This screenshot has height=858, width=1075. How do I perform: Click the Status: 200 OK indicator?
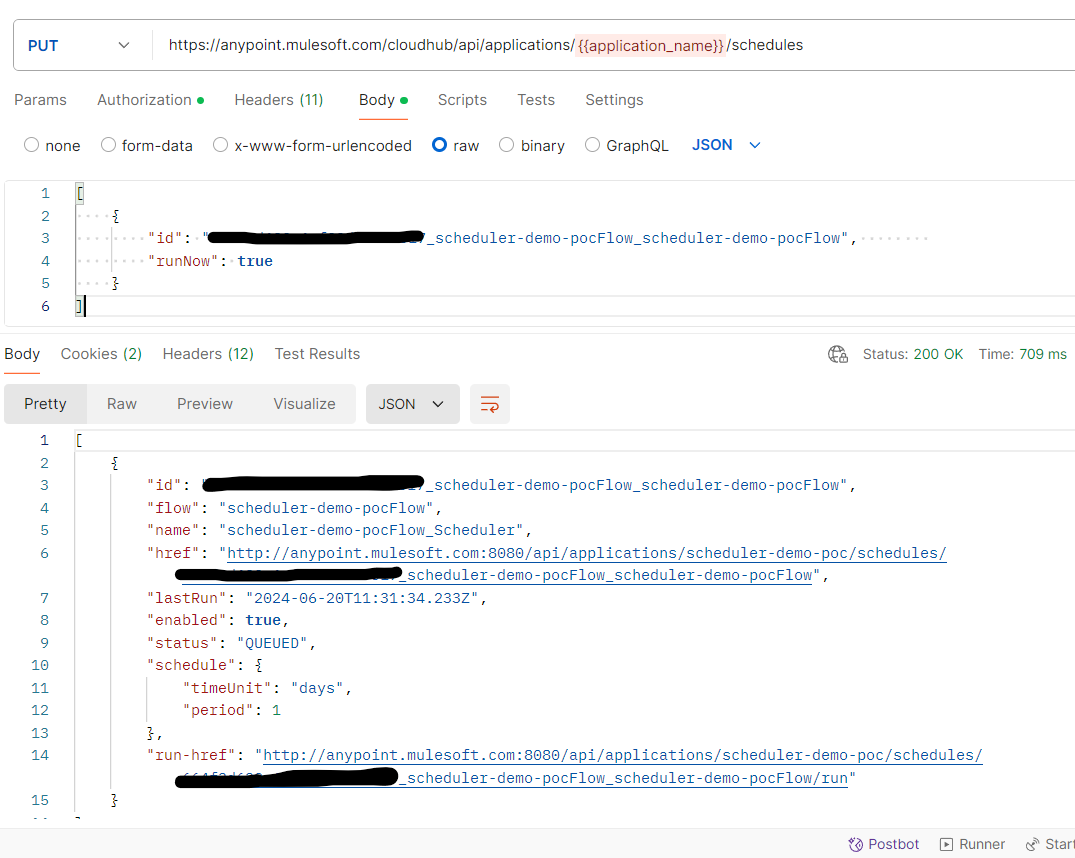[x=913, y=354]
